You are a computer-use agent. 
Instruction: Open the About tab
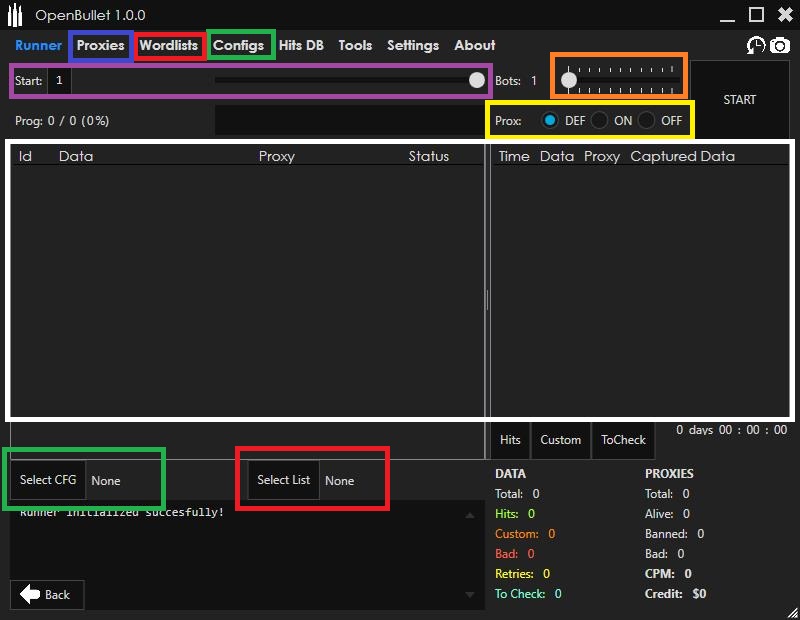(474, 45)
